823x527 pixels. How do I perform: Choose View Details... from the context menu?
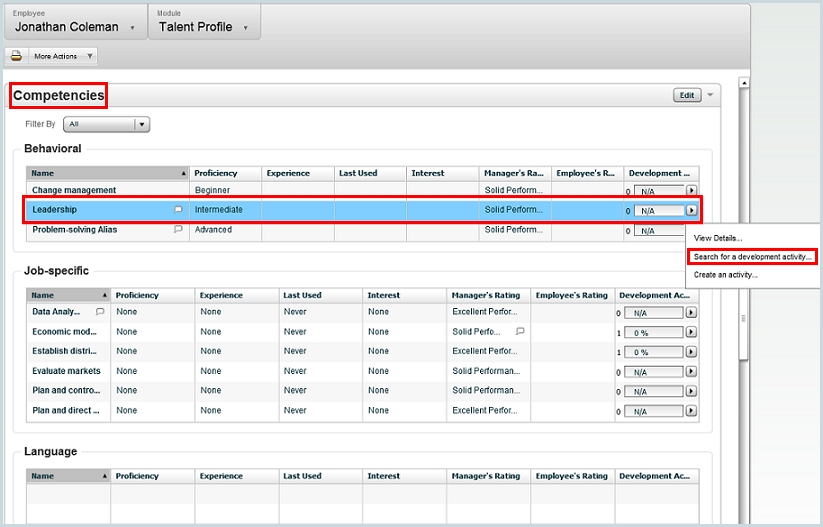[718, 238]
